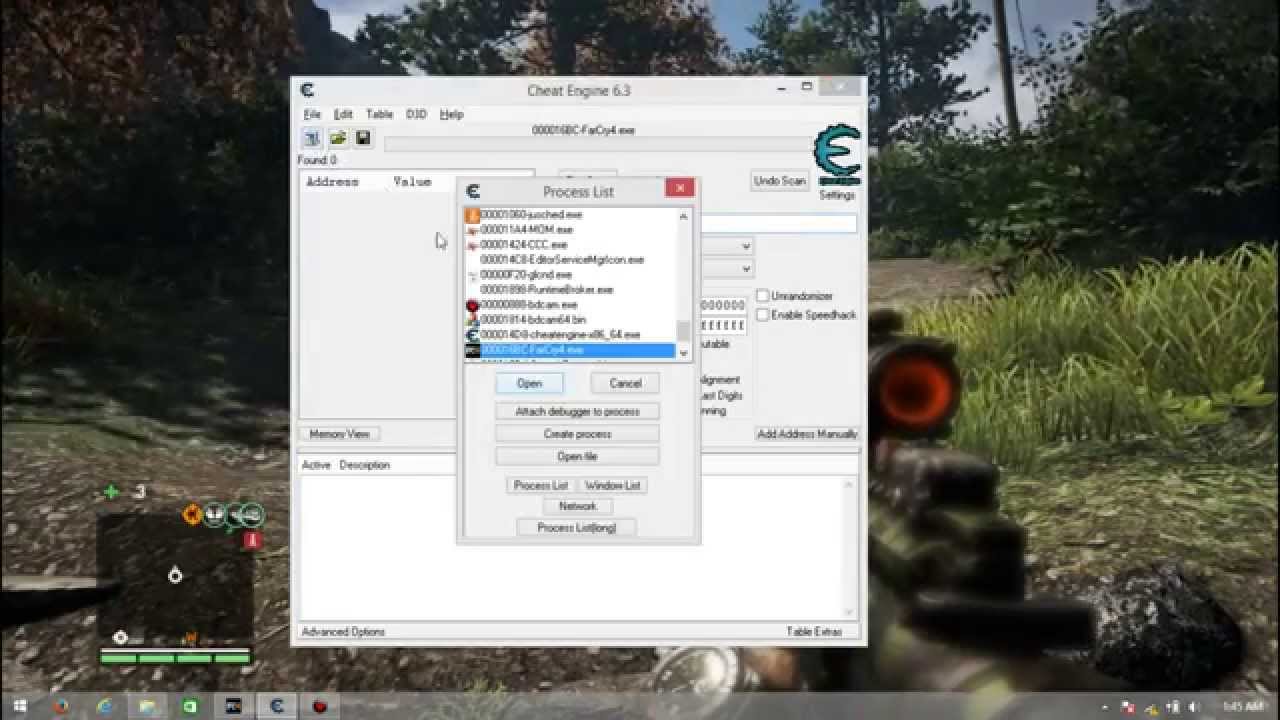Open Internet Explorer from the taskbar
The height and width of the screenshot is (720, 1280).
coord(105,706)
